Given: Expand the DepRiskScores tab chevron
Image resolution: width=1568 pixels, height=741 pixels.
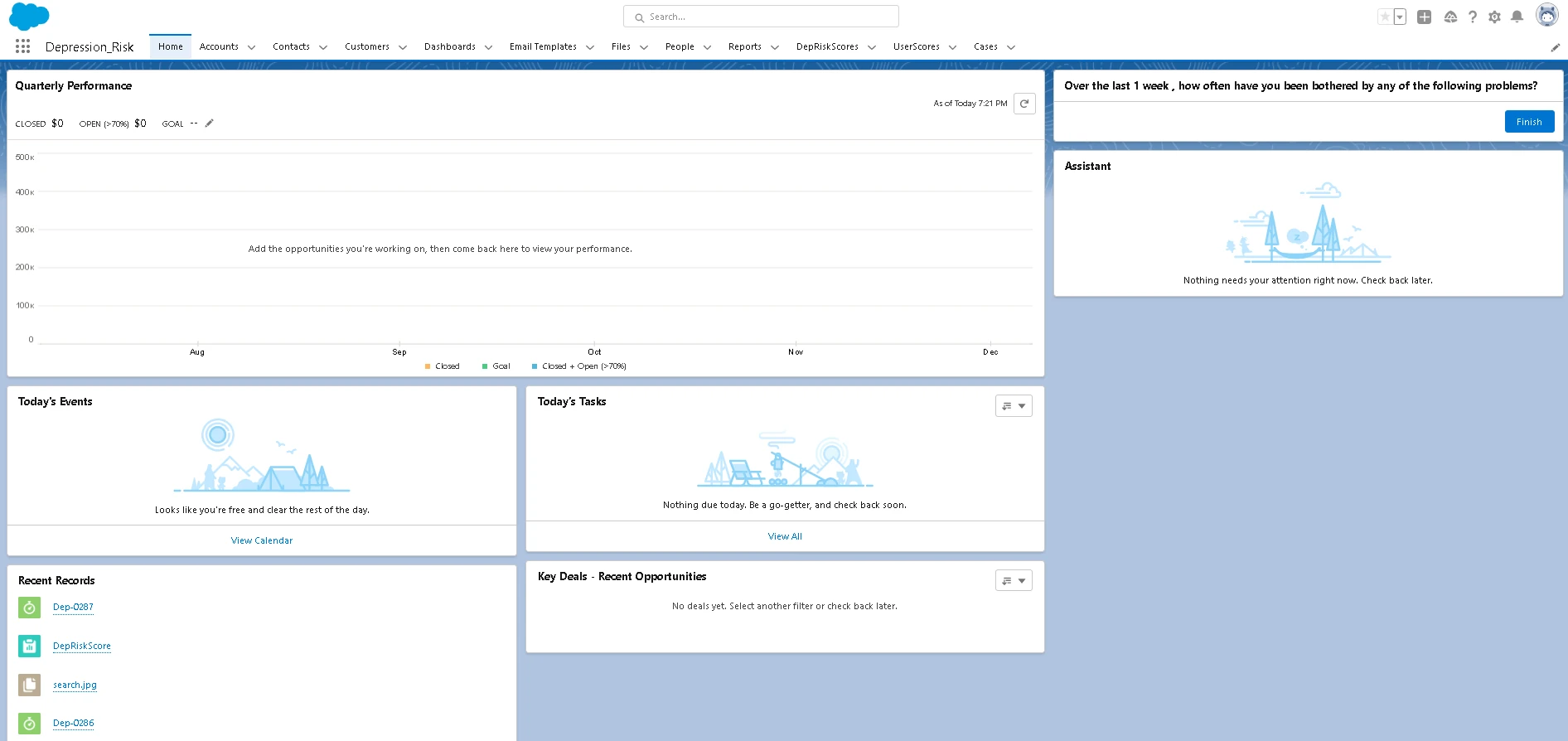Looking at the screenshot, I should tap(871, 47).
